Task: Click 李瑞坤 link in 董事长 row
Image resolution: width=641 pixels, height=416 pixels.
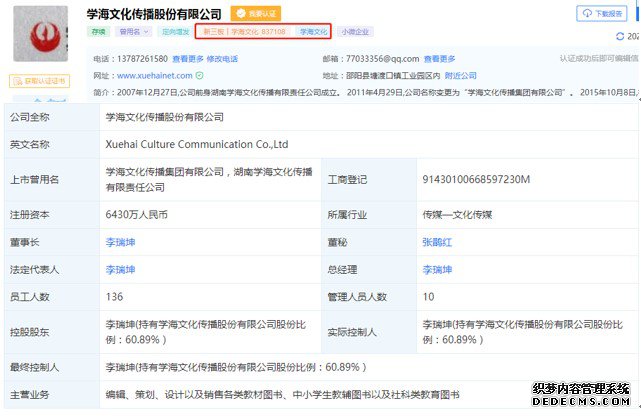Action: tap(120, 242)
